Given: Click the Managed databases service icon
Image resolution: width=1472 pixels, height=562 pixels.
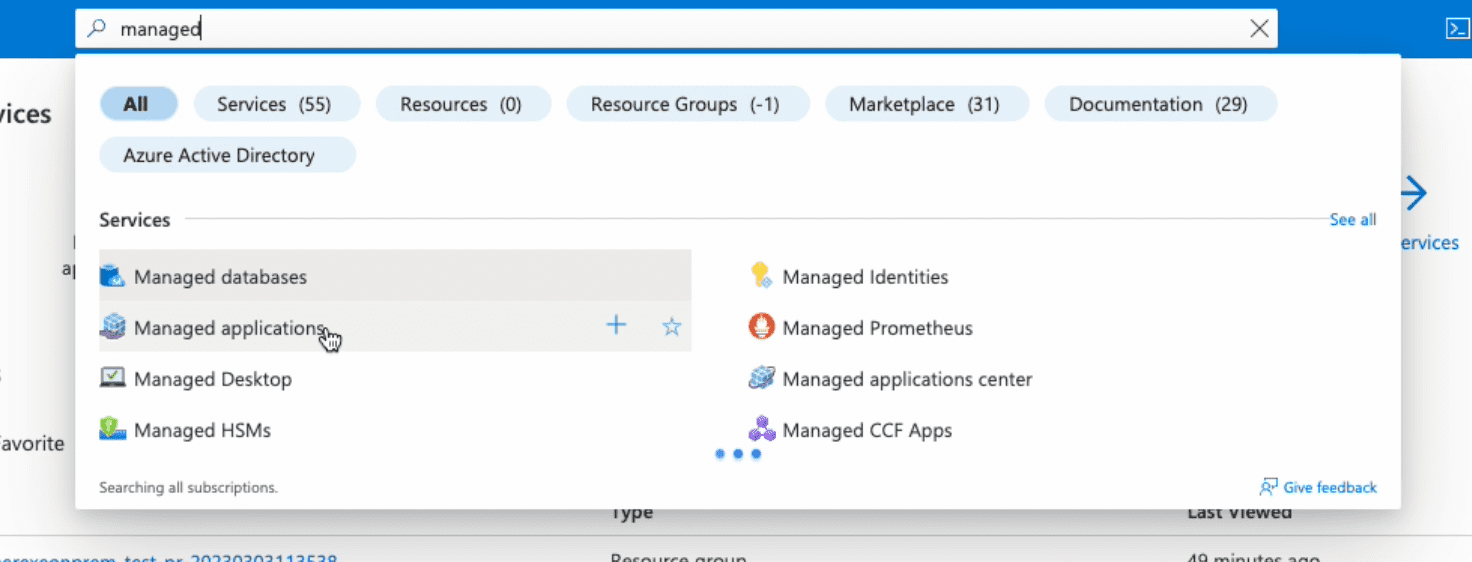Looking at the screenshot, I should (112, 277).
